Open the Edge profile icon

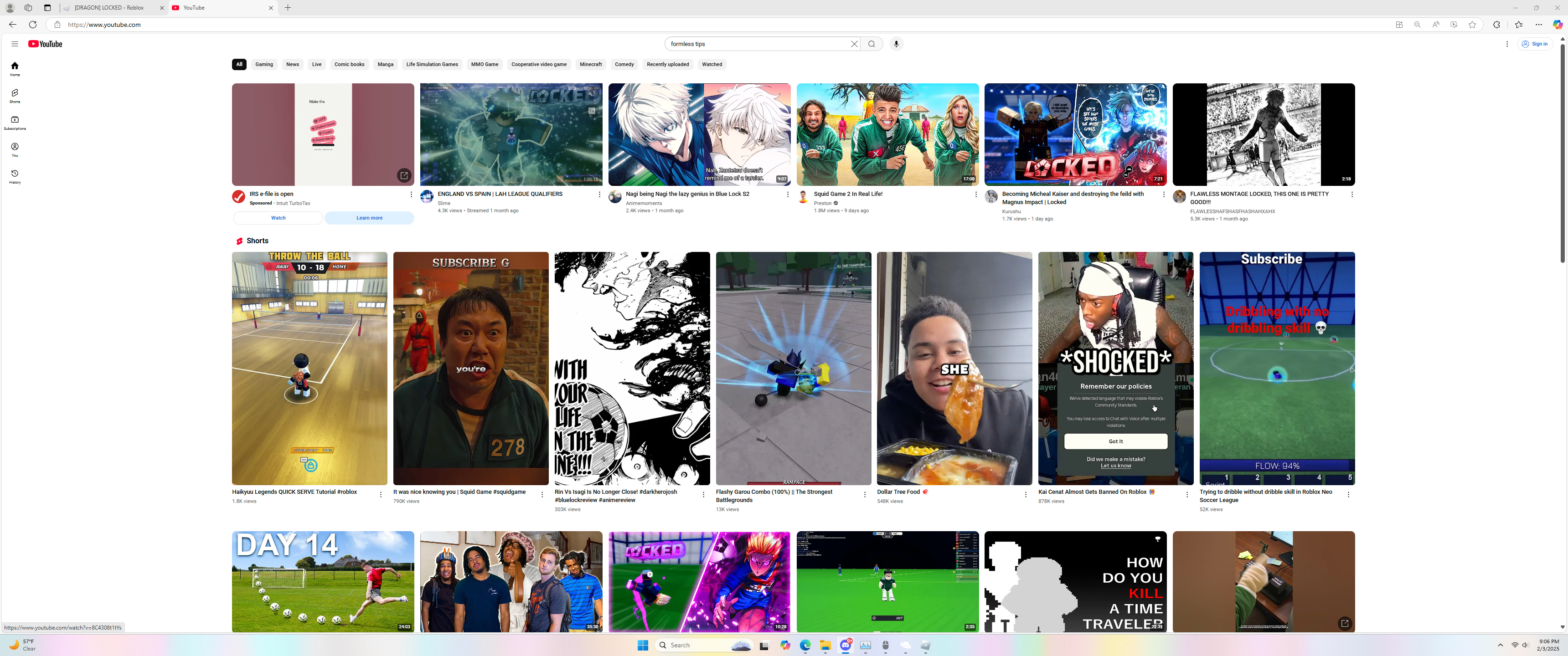click(x=10, y=8)
